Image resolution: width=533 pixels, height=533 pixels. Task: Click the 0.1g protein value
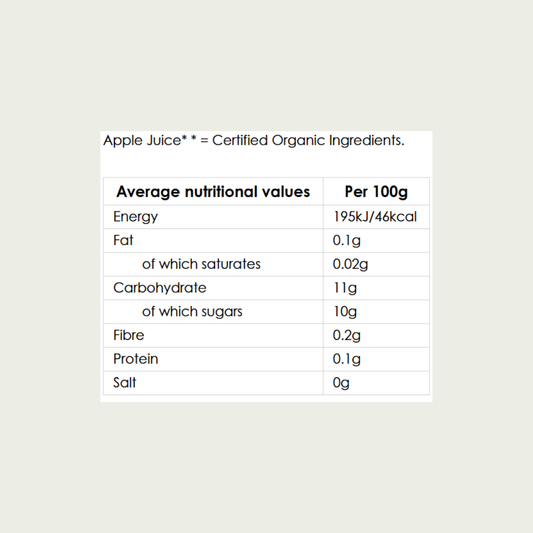coord(346,359)
